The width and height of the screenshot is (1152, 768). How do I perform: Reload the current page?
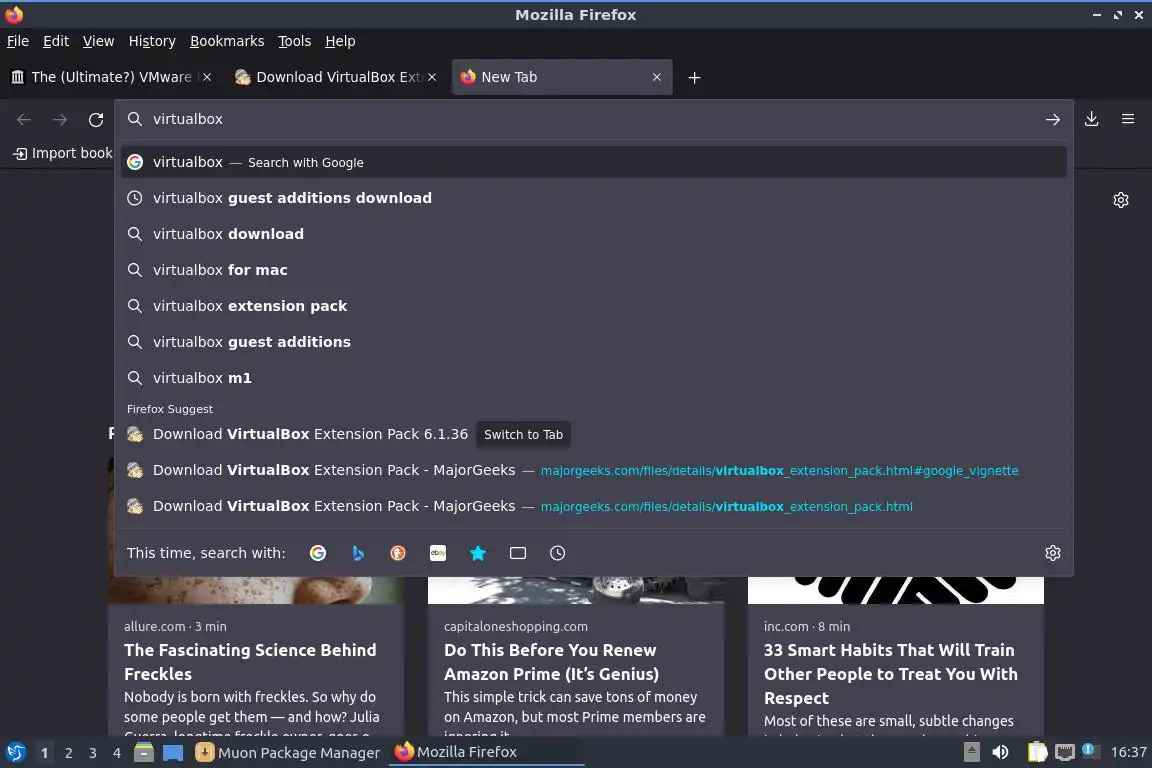tap(96, 120)
